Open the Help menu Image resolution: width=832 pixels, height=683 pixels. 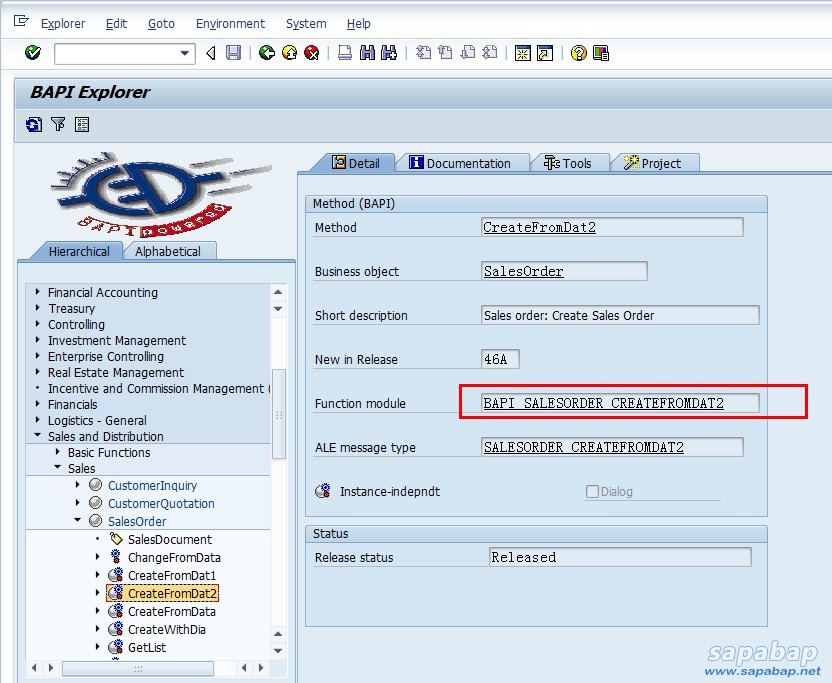click(359, 24)
